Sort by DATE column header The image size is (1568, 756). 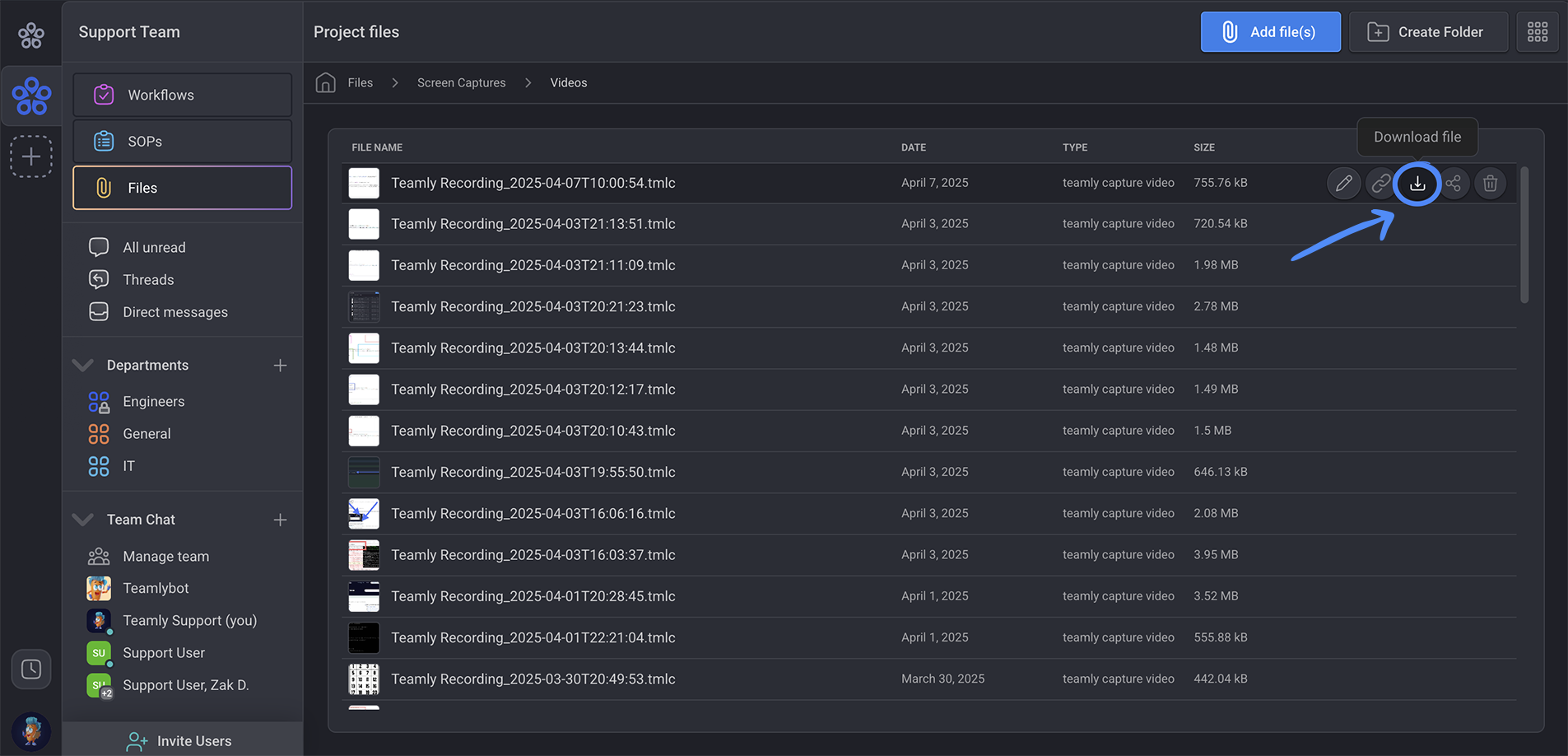point(914,147)
